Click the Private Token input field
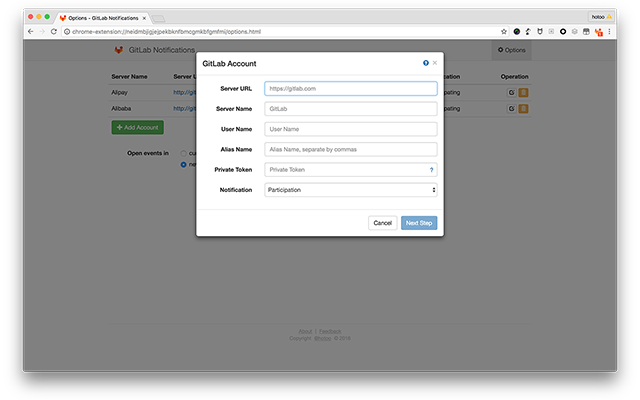The image size is (640, 400). click(351, 170)
